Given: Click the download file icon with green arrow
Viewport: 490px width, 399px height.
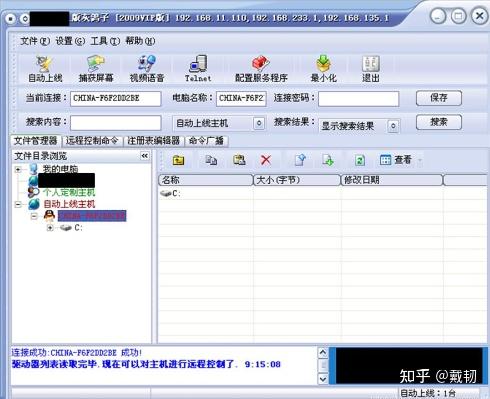Looking at the screenshot, I should (328, 160).
